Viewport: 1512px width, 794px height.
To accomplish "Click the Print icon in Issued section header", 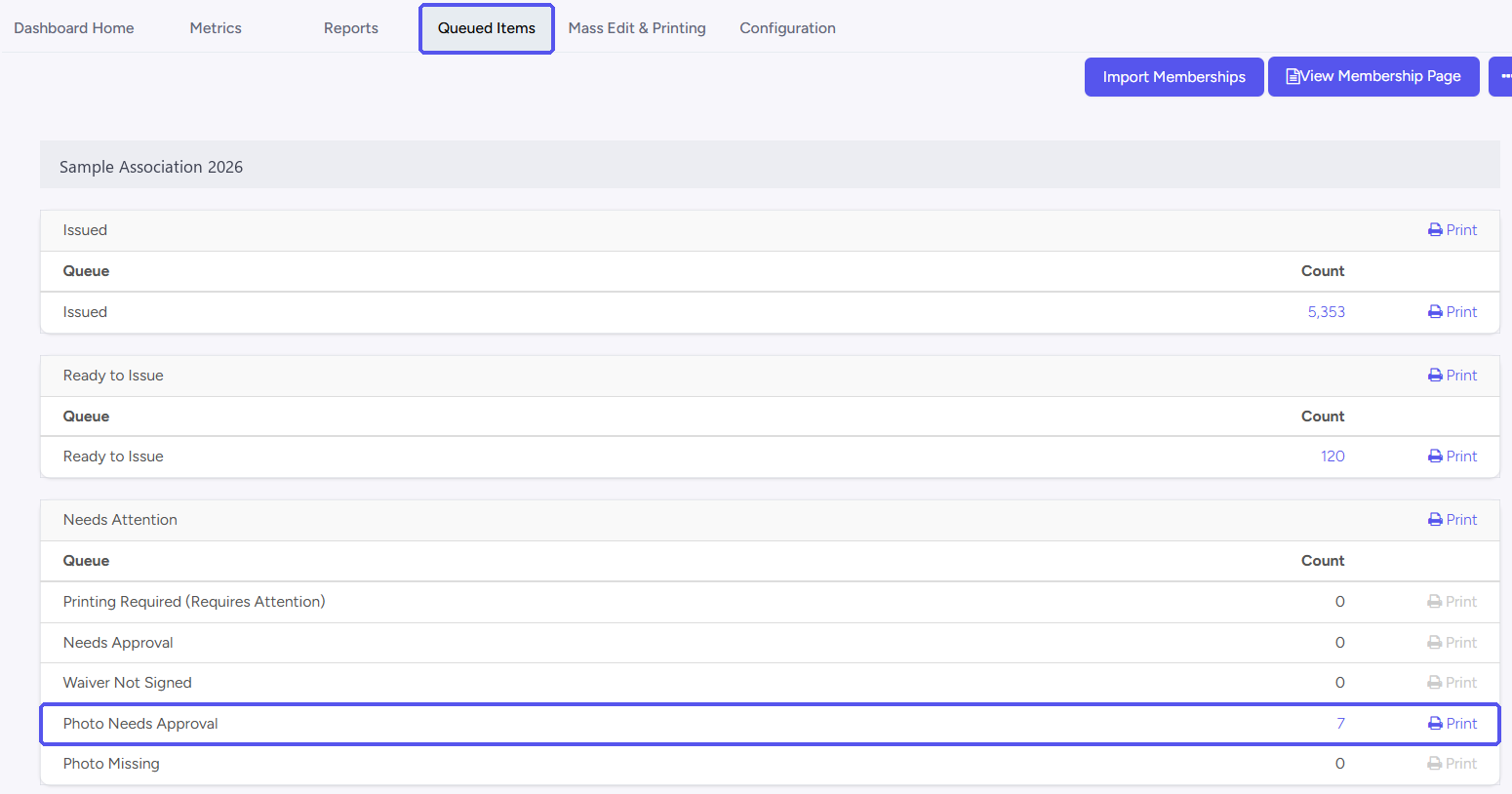I will point(1435,230).
